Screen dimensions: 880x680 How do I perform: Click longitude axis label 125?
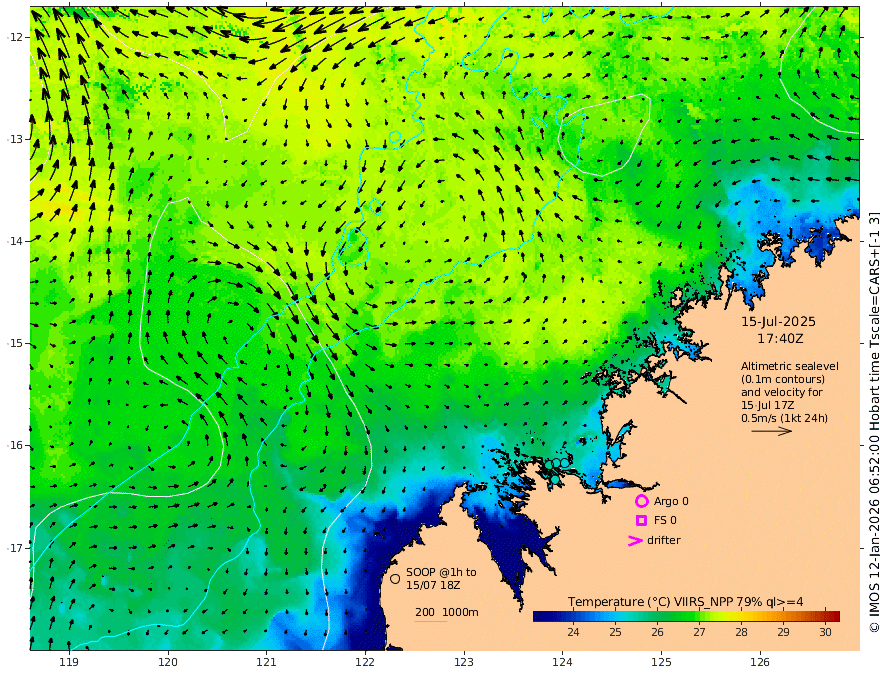[661, 662]
